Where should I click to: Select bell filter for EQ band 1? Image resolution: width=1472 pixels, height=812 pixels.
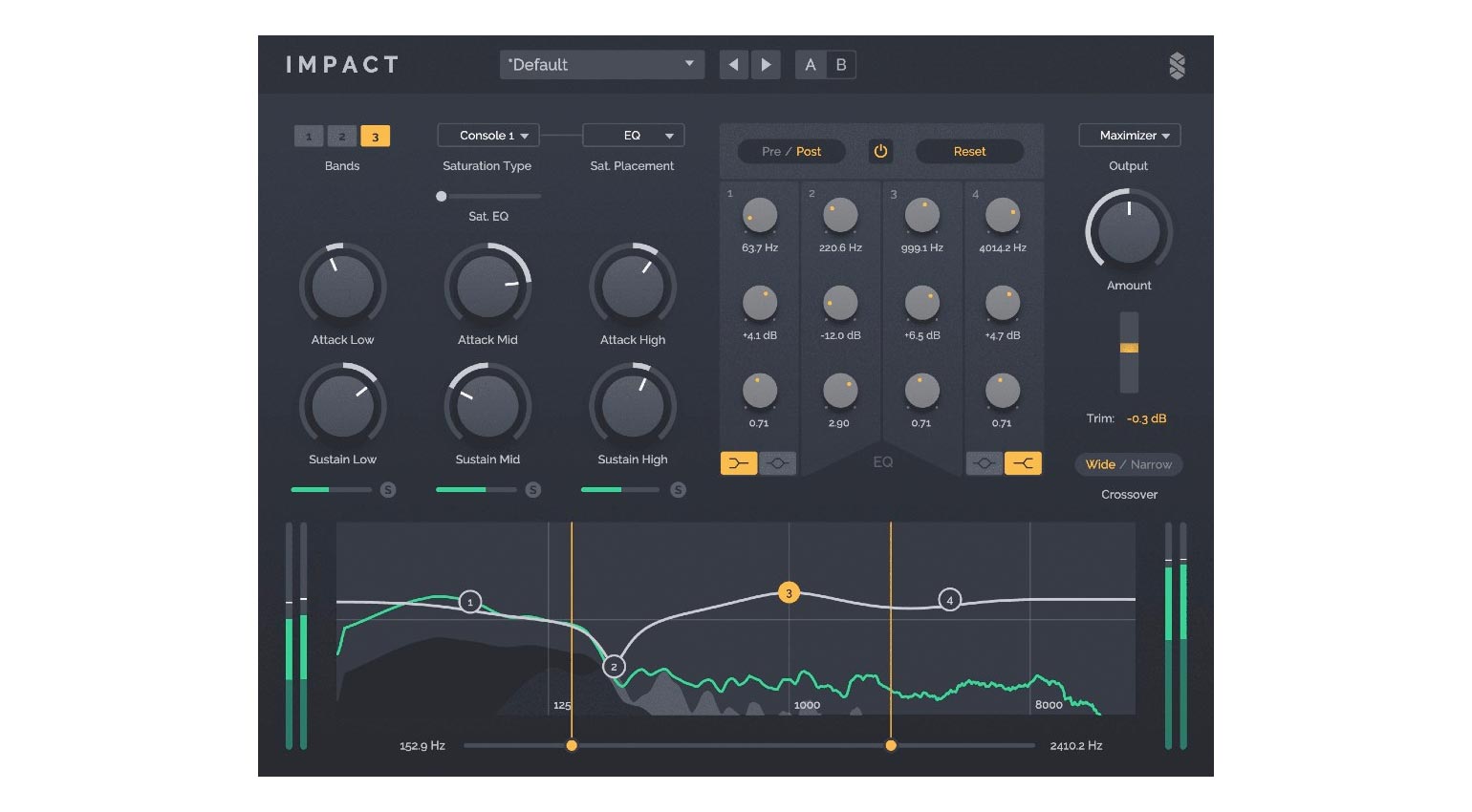pyautogui.click(x=777, y=463)
